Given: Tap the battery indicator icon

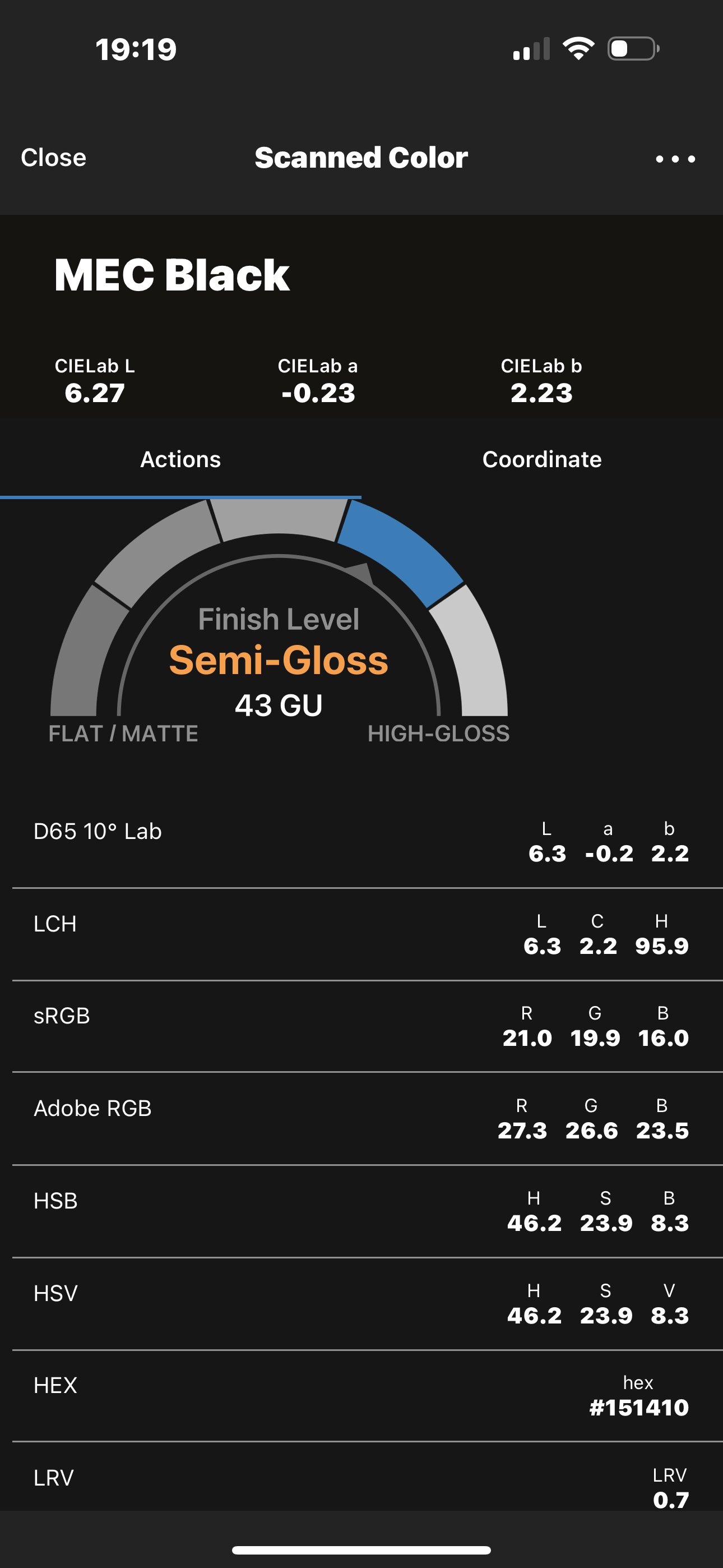Looking at the screenshot, I should click(633, 49).
